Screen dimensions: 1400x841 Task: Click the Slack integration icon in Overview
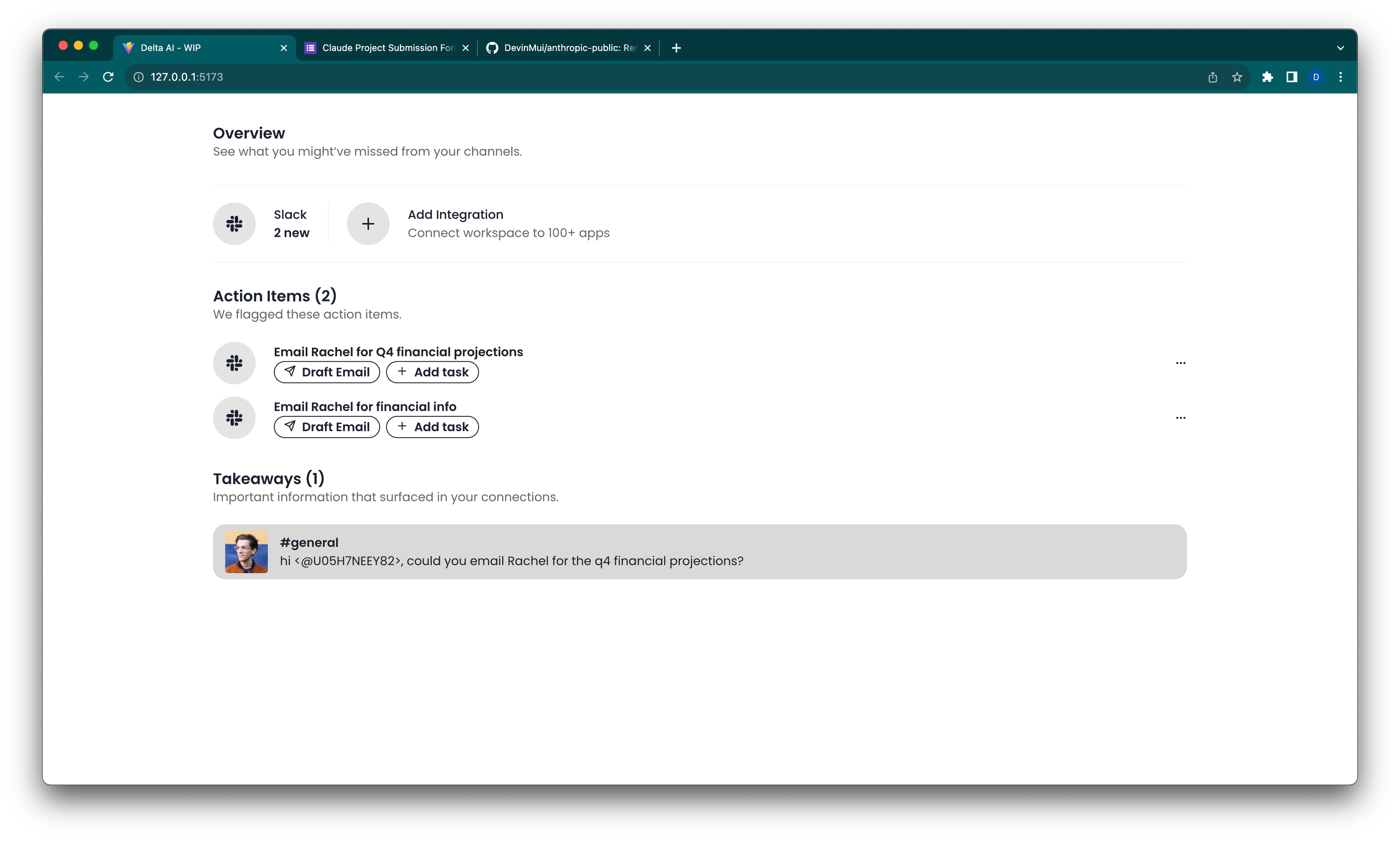234,224
